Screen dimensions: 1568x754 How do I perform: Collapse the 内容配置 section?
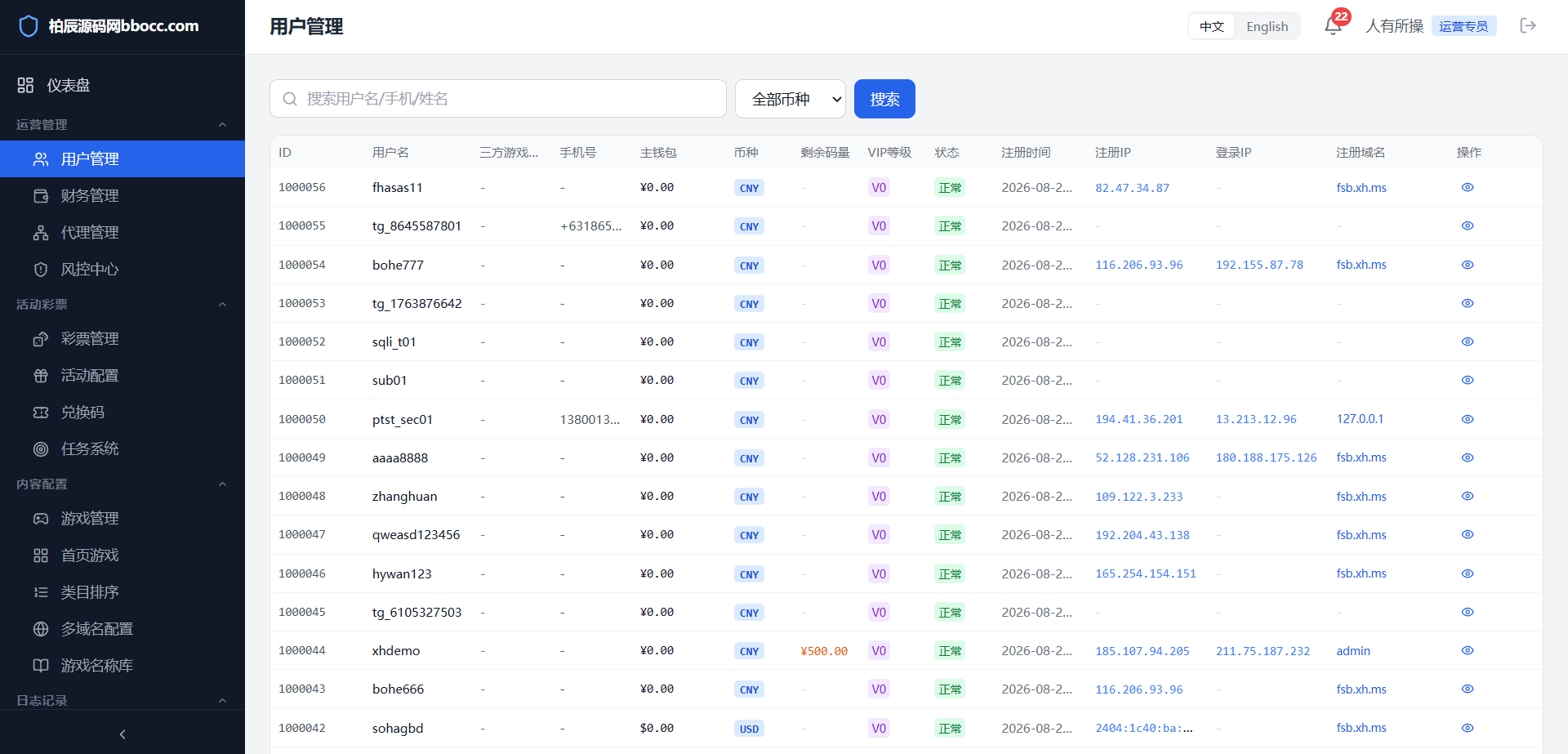[x=222, y=484]
